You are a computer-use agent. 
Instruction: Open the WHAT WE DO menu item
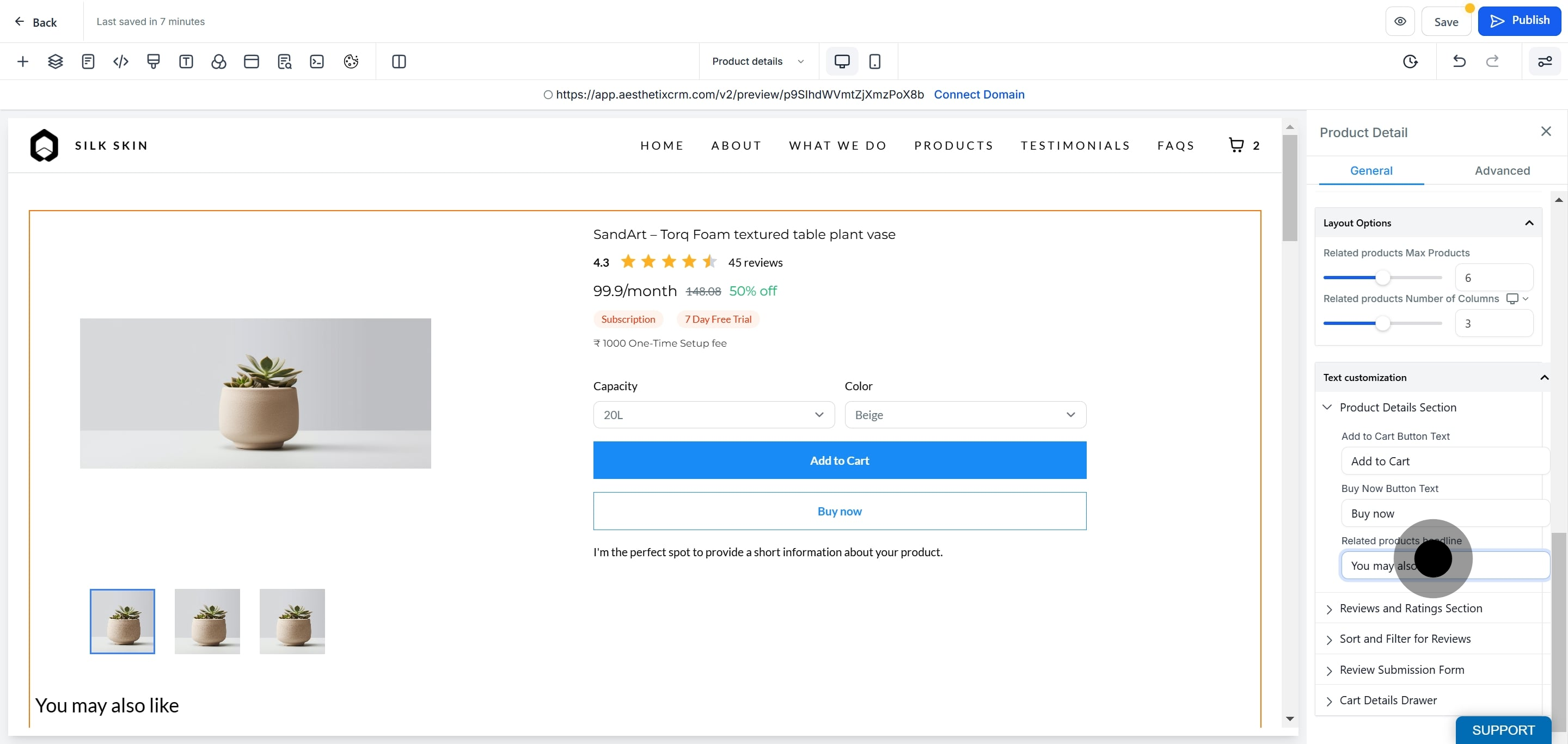838,145
